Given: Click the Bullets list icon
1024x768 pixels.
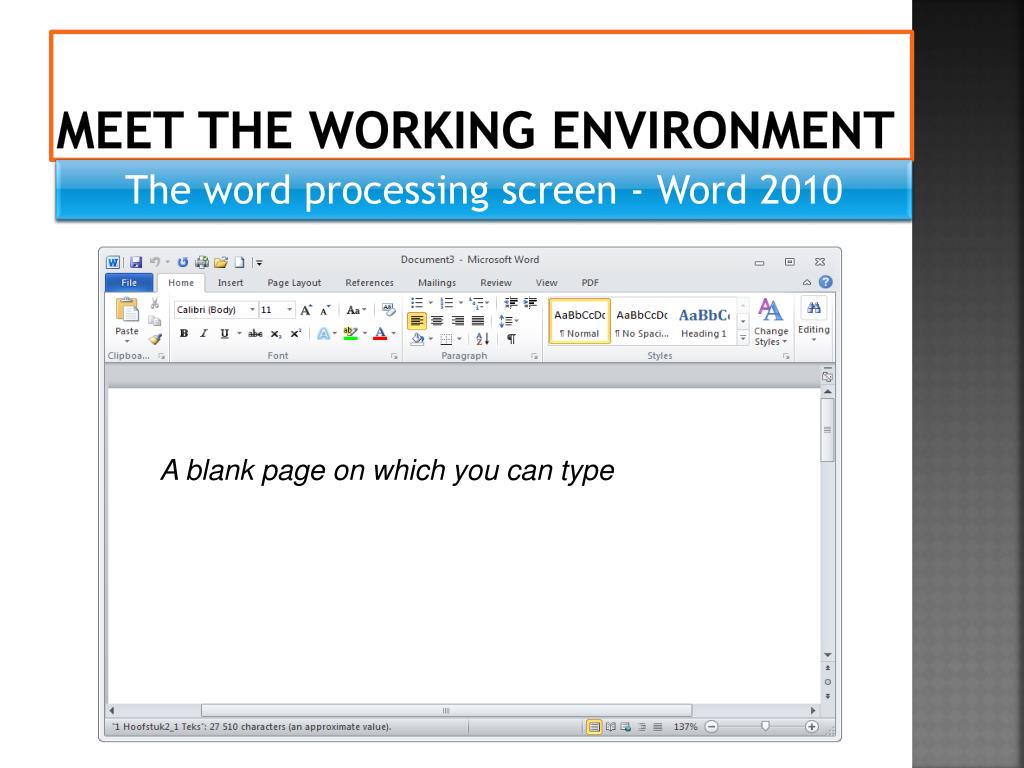Looking at the screenshot, I should [x=417, y=302].
